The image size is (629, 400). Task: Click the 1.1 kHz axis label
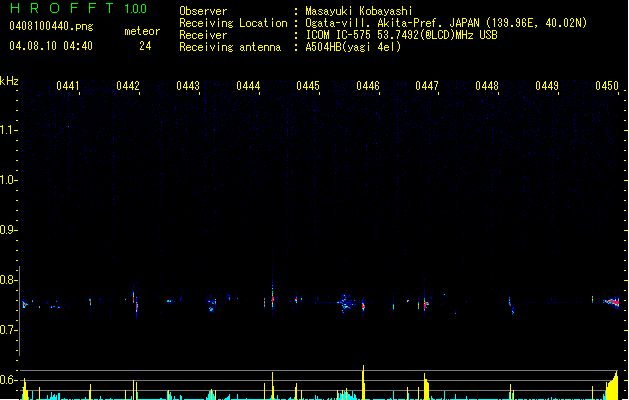pos(8,130)
